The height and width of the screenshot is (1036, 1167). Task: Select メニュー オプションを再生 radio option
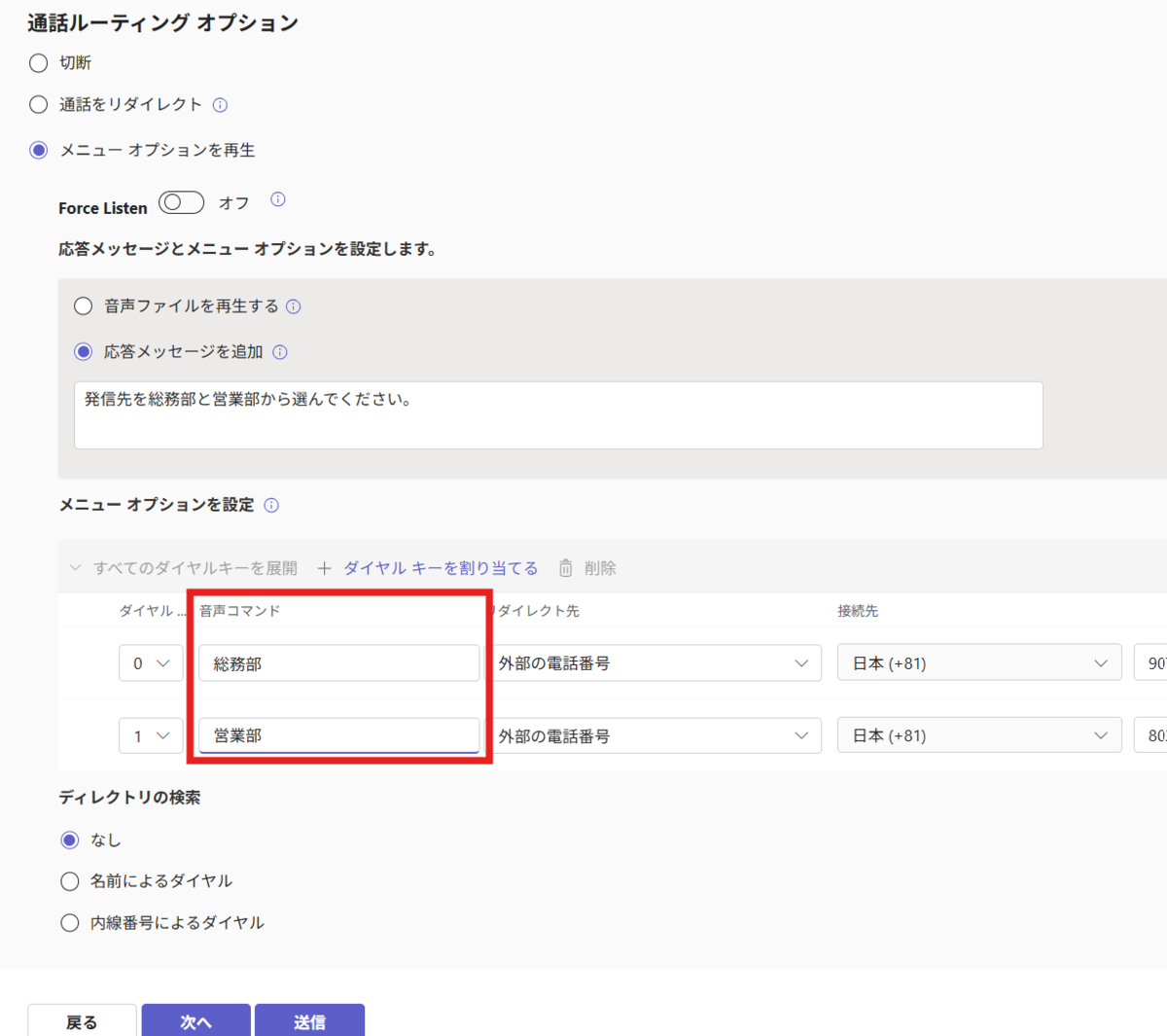[x=38, y=150]
